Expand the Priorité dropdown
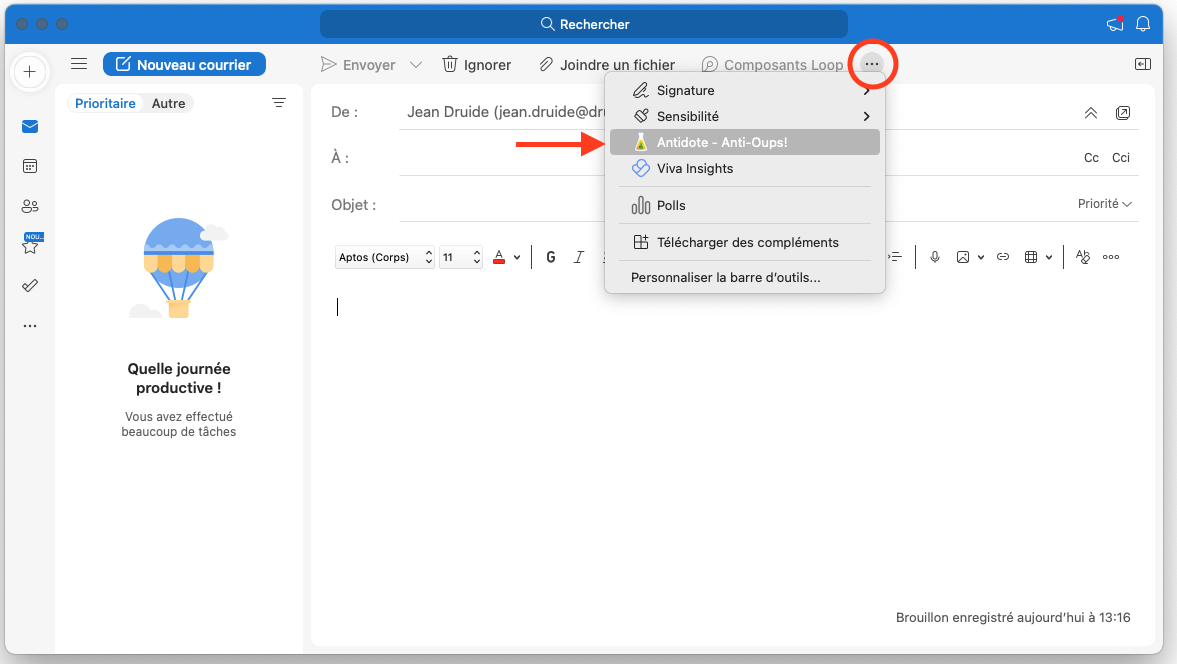 click(x=1104, y=204)
